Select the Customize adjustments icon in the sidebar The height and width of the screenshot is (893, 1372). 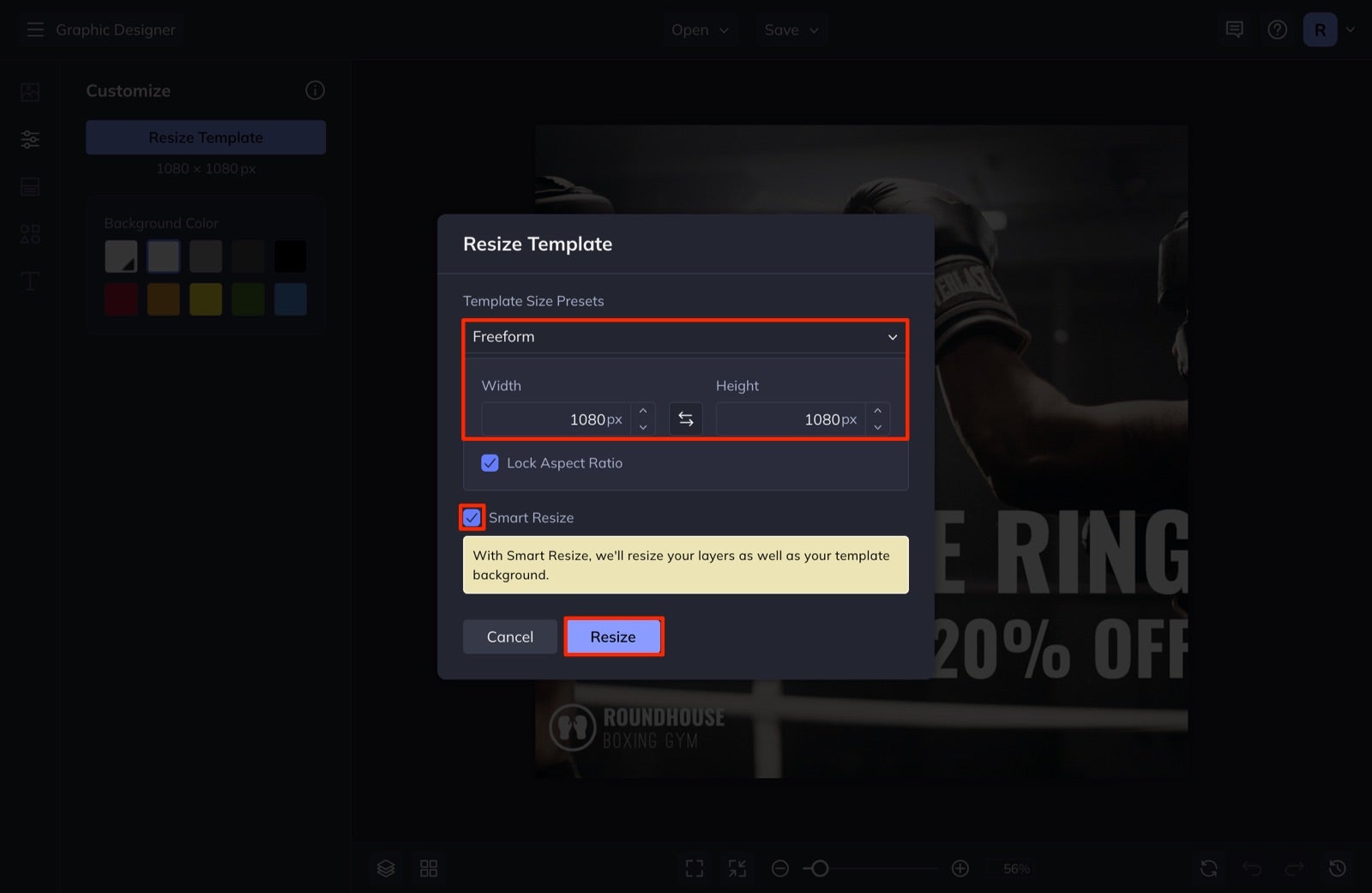(29, 139)
